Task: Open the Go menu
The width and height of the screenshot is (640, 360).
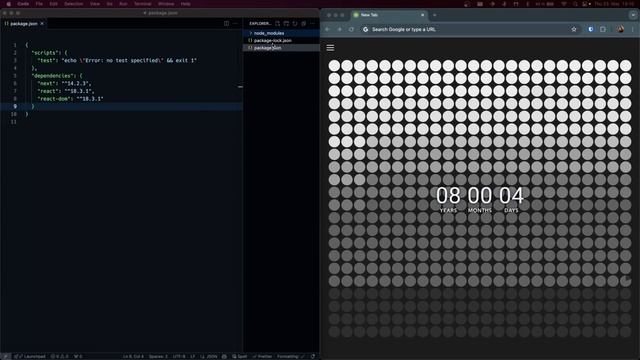Action: click(x=109, y=4)
